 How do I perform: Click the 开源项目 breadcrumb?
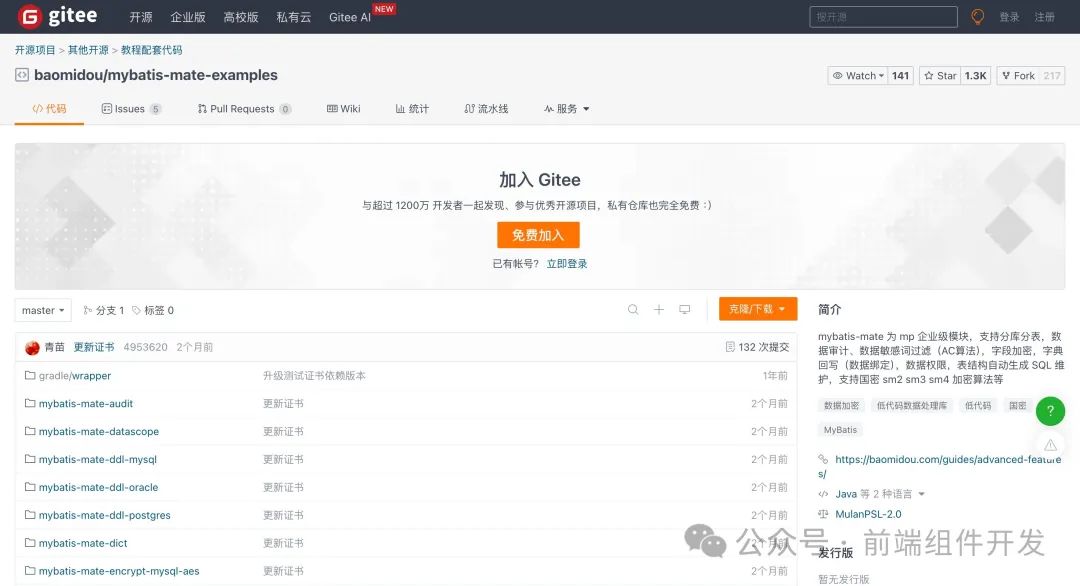(x=35, y=50)
